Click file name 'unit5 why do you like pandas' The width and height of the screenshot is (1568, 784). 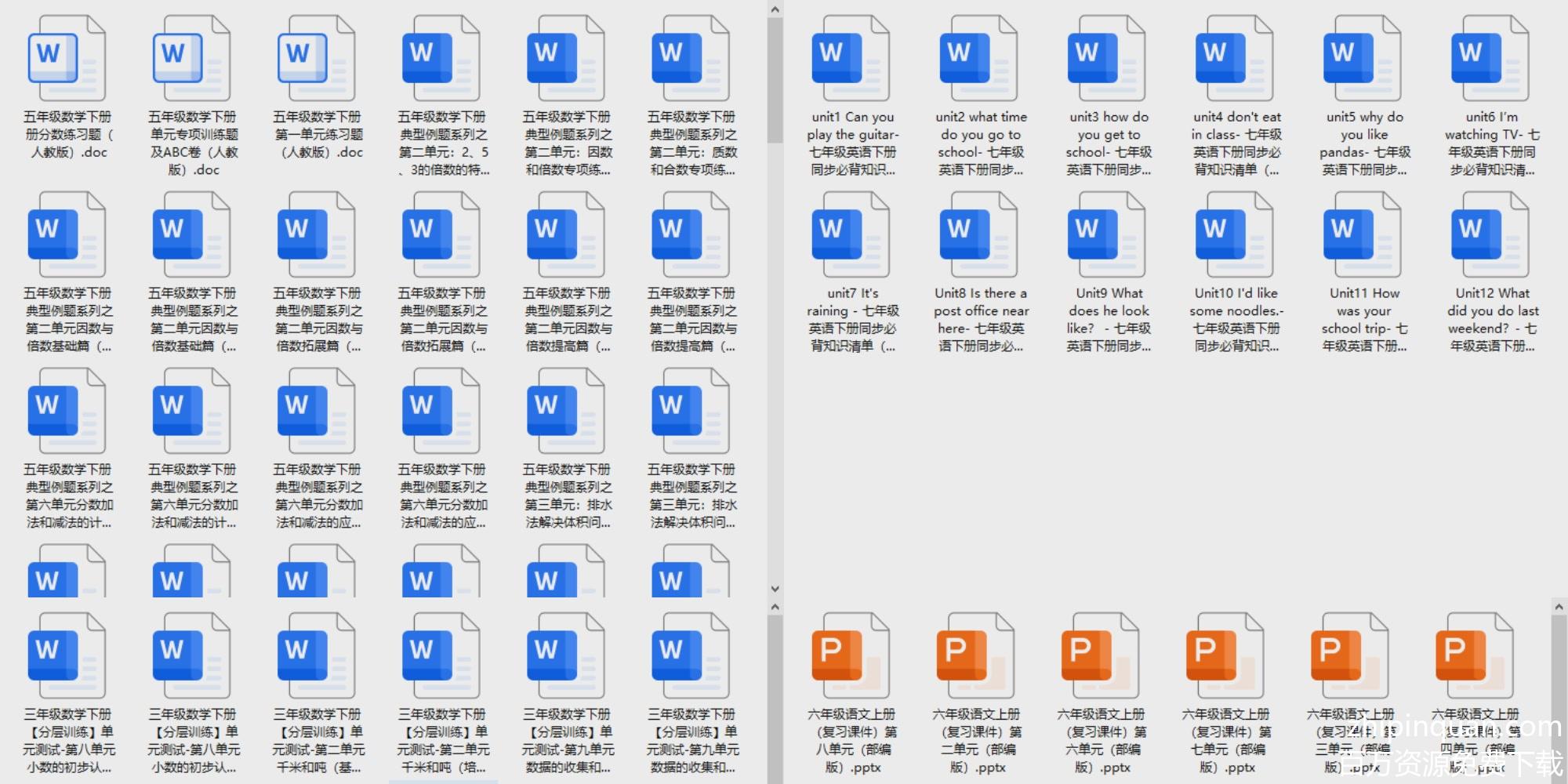point(1364,143)
